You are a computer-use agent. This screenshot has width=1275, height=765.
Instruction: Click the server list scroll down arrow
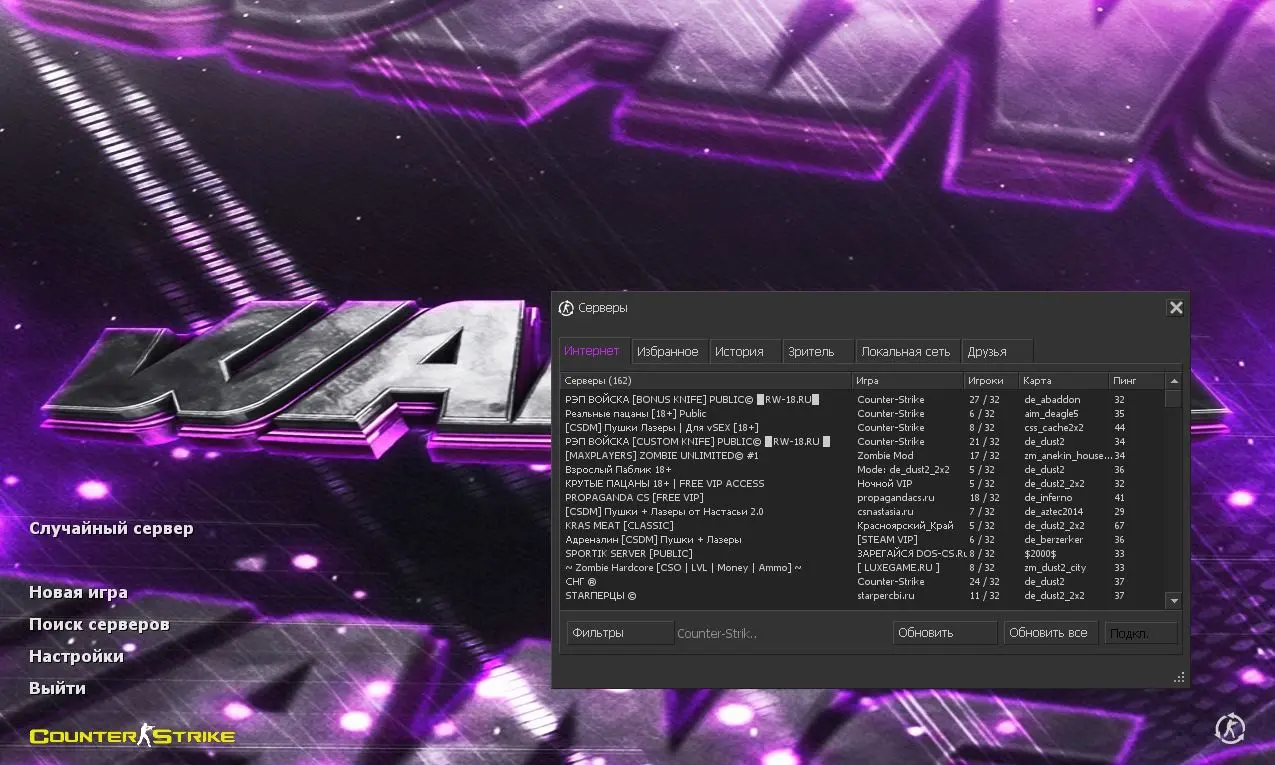pos(1174,601)
